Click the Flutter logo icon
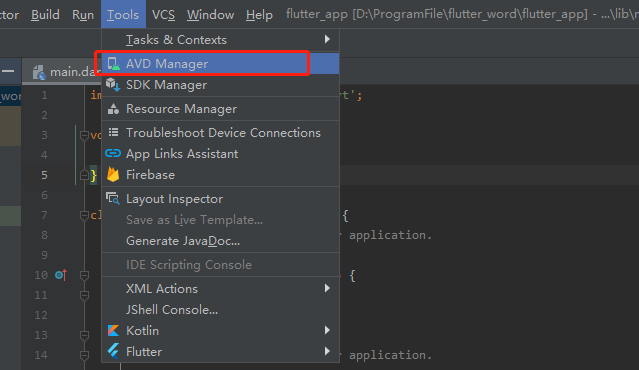The width and height of the screenshot is (639, 370). (x=113, y=351)
